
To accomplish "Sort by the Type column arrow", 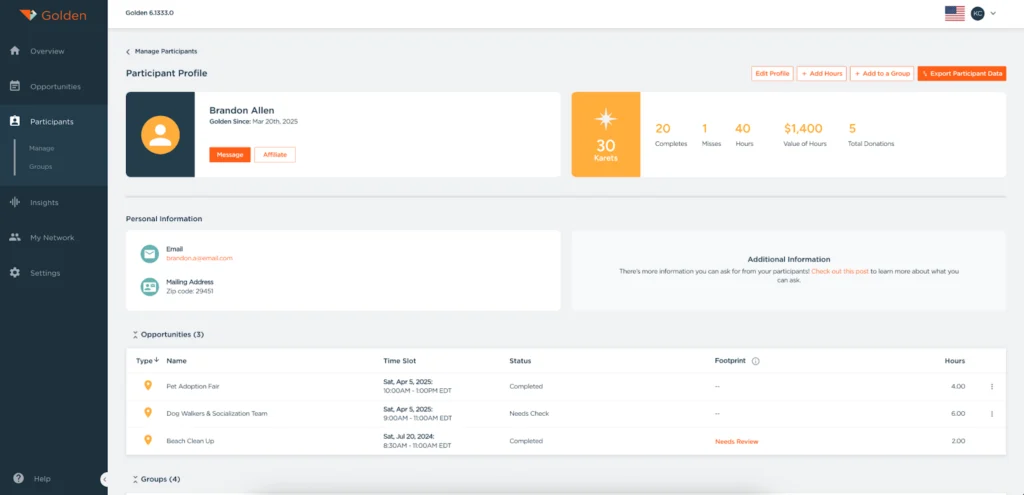I will [x=157, y=360].
